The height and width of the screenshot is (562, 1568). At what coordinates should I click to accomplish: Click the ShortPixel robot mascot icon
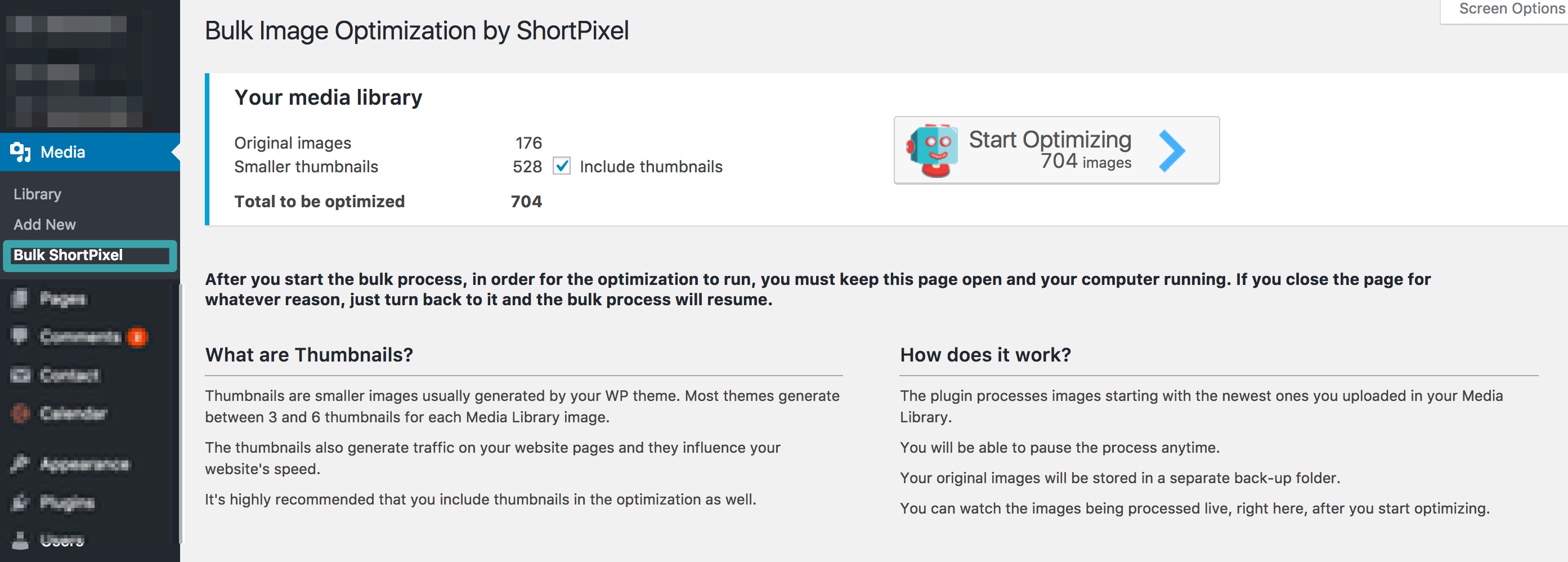(932, 150)
